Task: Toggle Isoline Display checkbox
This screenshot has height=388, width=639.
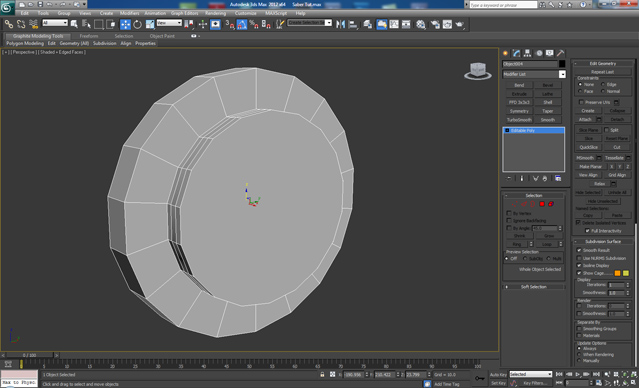Action: tap(579, 265)
